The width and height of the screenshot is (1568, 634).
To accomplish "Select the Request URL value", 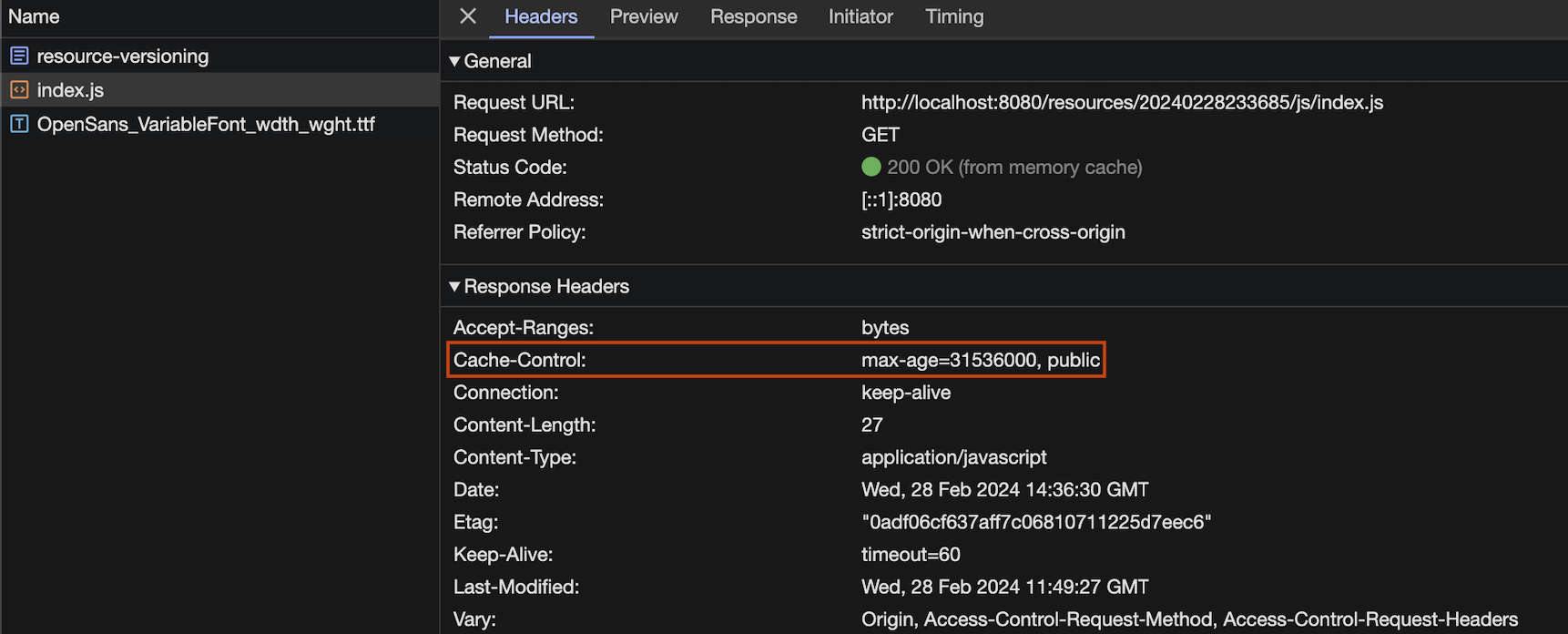I will coord(1122,102).
